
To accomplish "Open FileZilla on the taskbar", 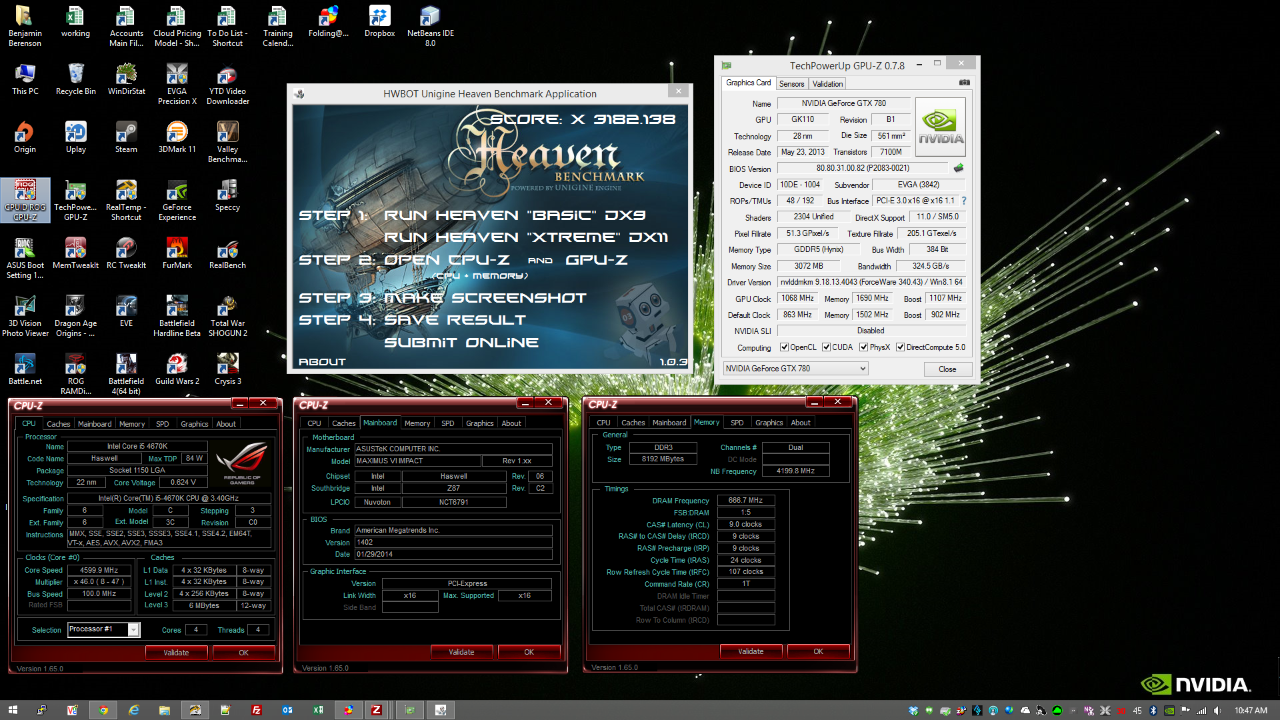I will coord(257,709).
